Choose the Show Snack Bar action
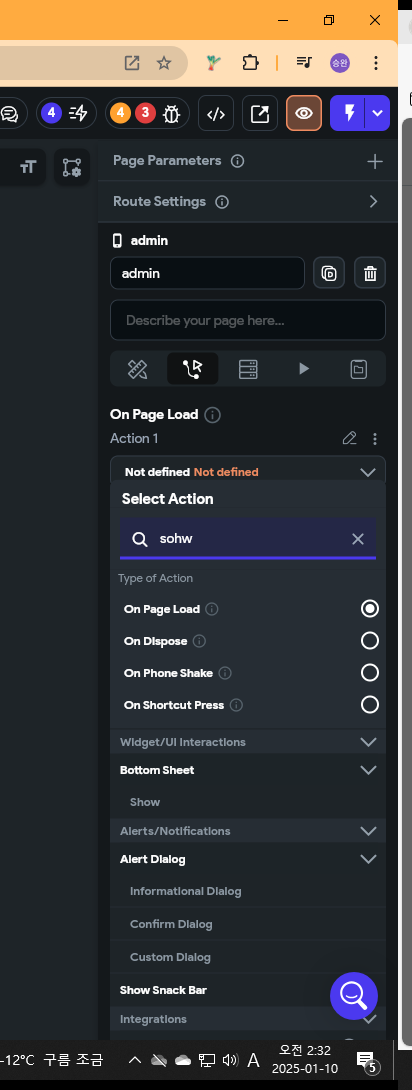The image size is (412, 1090). [x=163, y=990]
